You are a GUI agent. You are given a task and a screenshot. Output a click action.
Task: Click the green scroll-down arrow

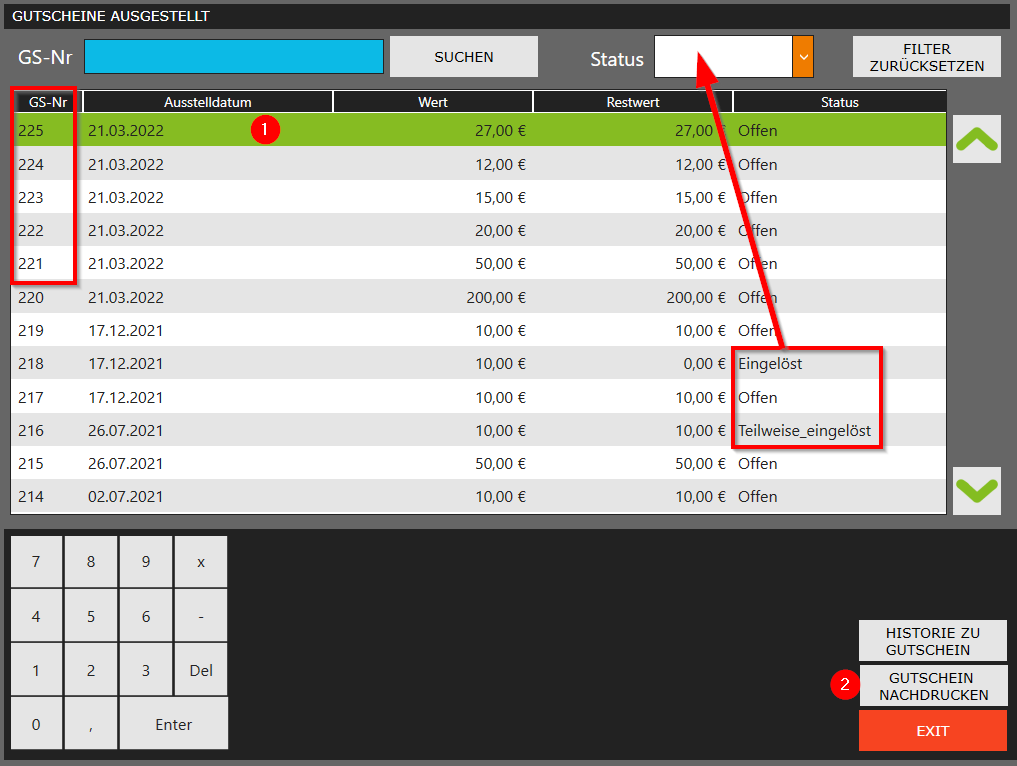(x=977, y=490)
